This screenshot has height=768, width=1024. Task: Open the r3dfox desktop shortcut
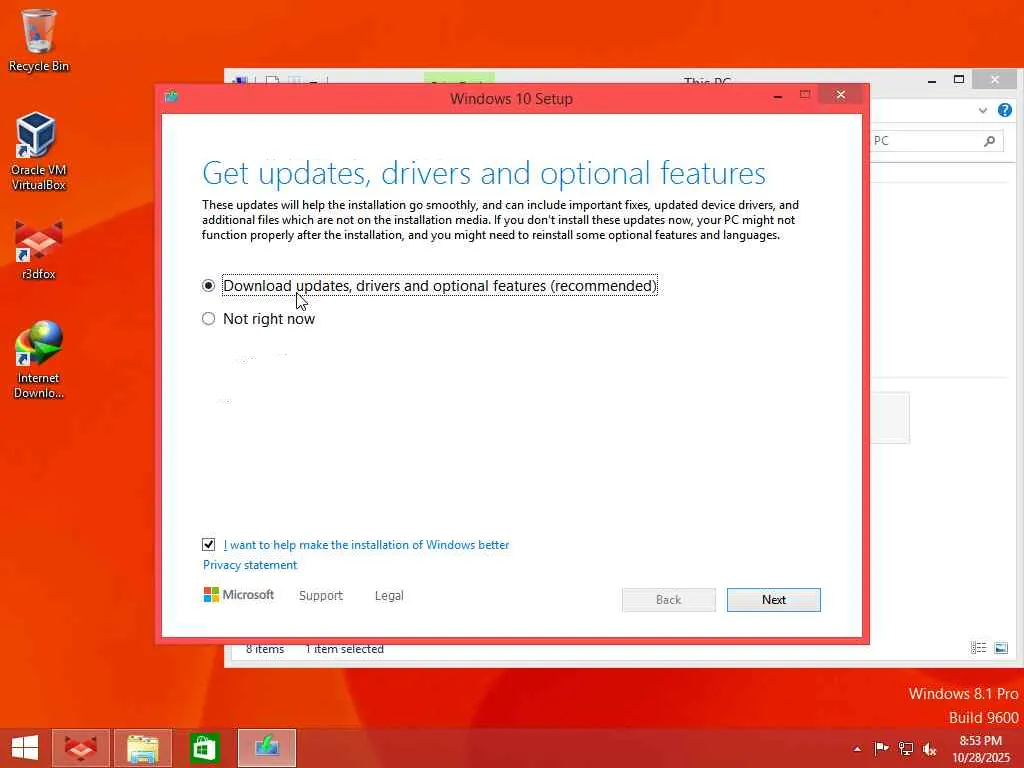pyautogui.click(x=38, y=250)
